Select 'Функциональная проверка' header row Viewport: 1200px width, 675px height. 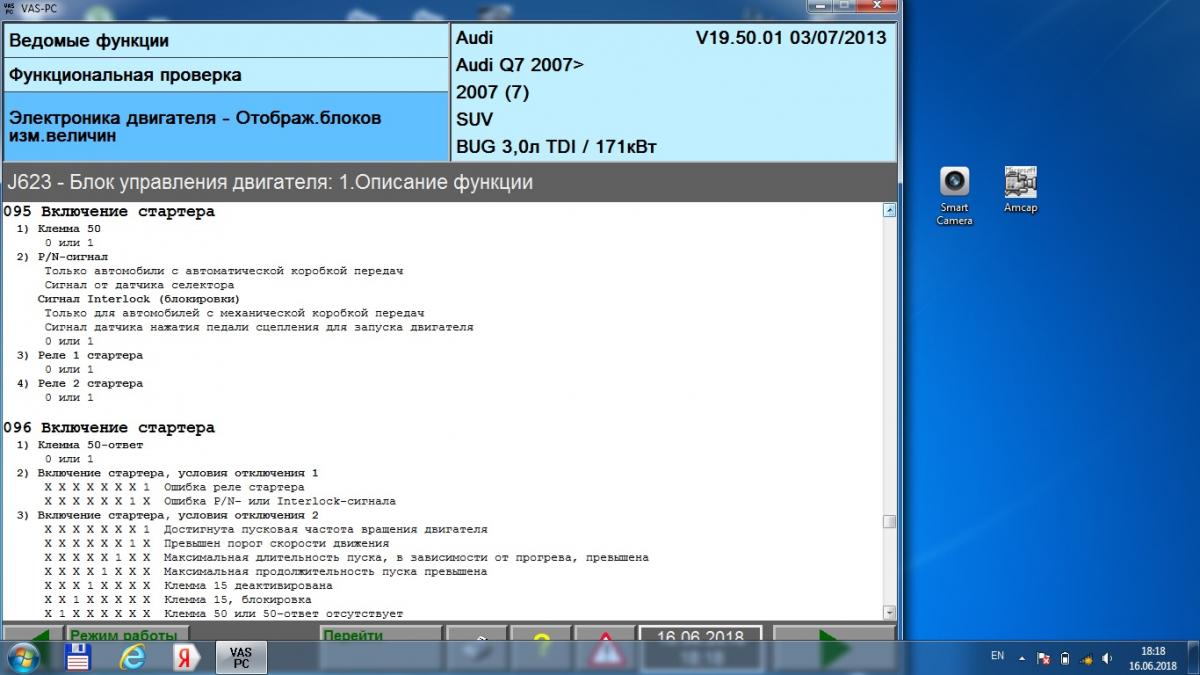point(226,75)
